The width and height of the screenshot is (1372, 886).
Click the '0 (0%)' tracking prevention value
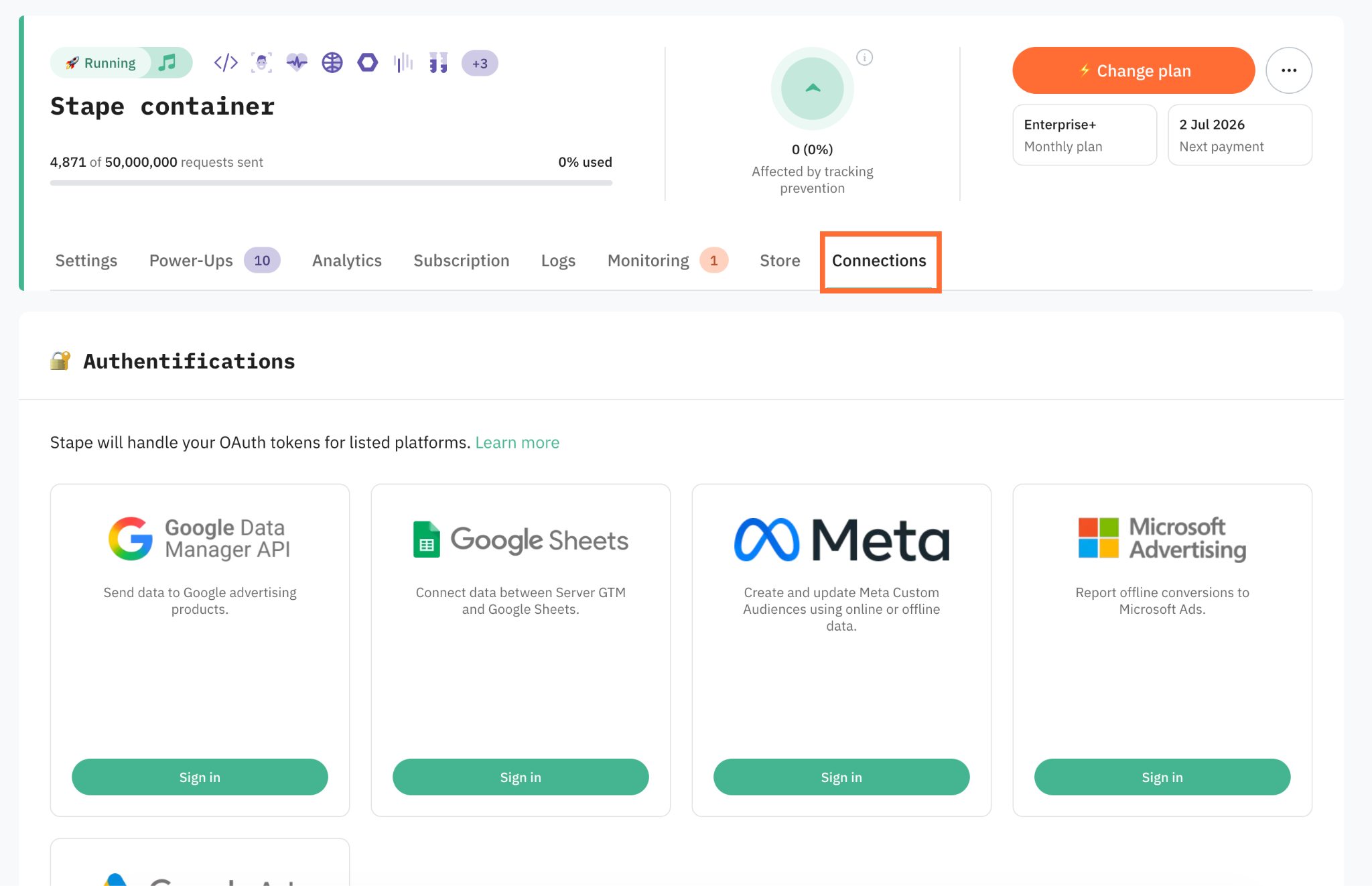[813, 149]
